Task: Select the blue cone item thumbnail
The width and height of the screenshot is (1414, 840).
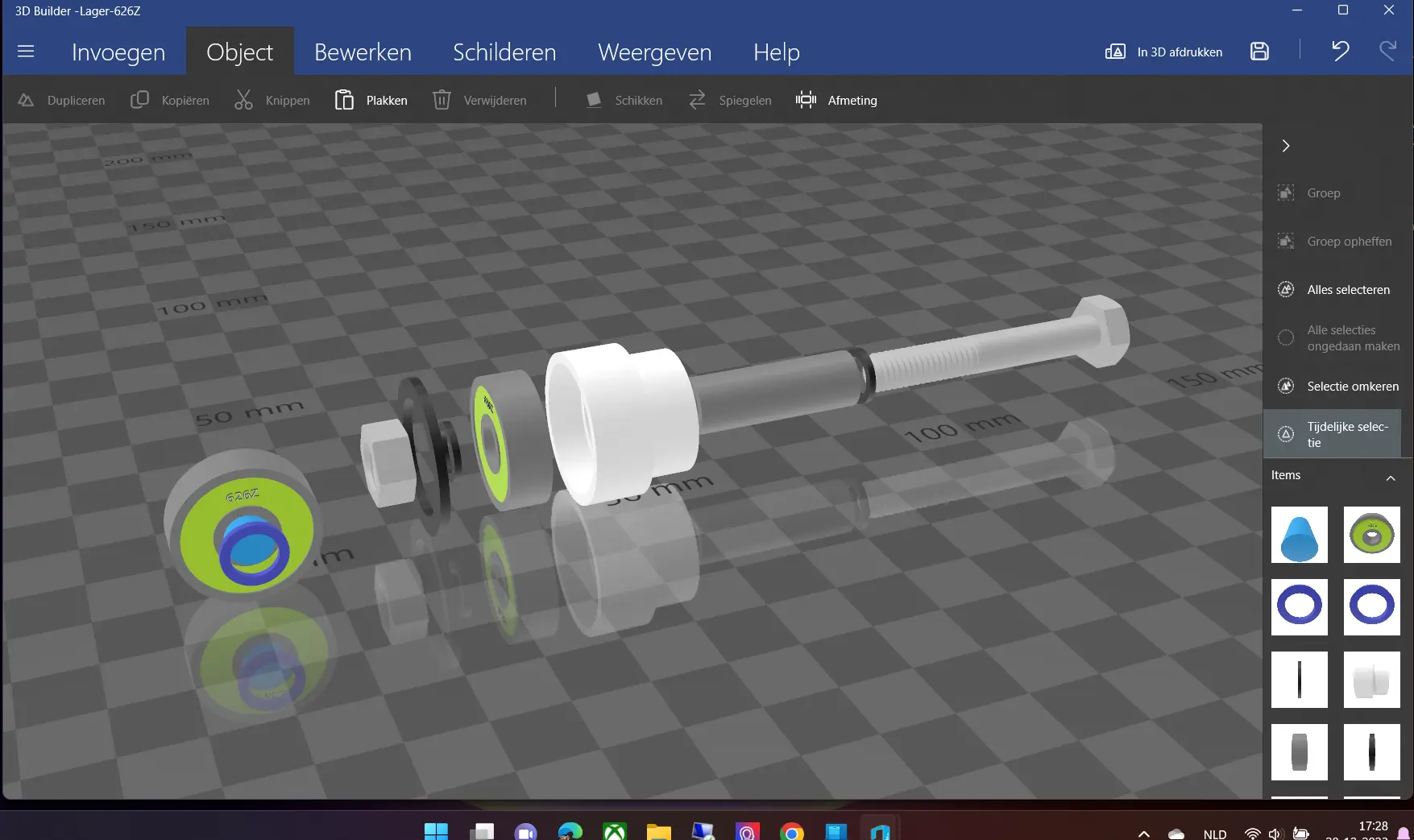Action: pos(1299,535)
